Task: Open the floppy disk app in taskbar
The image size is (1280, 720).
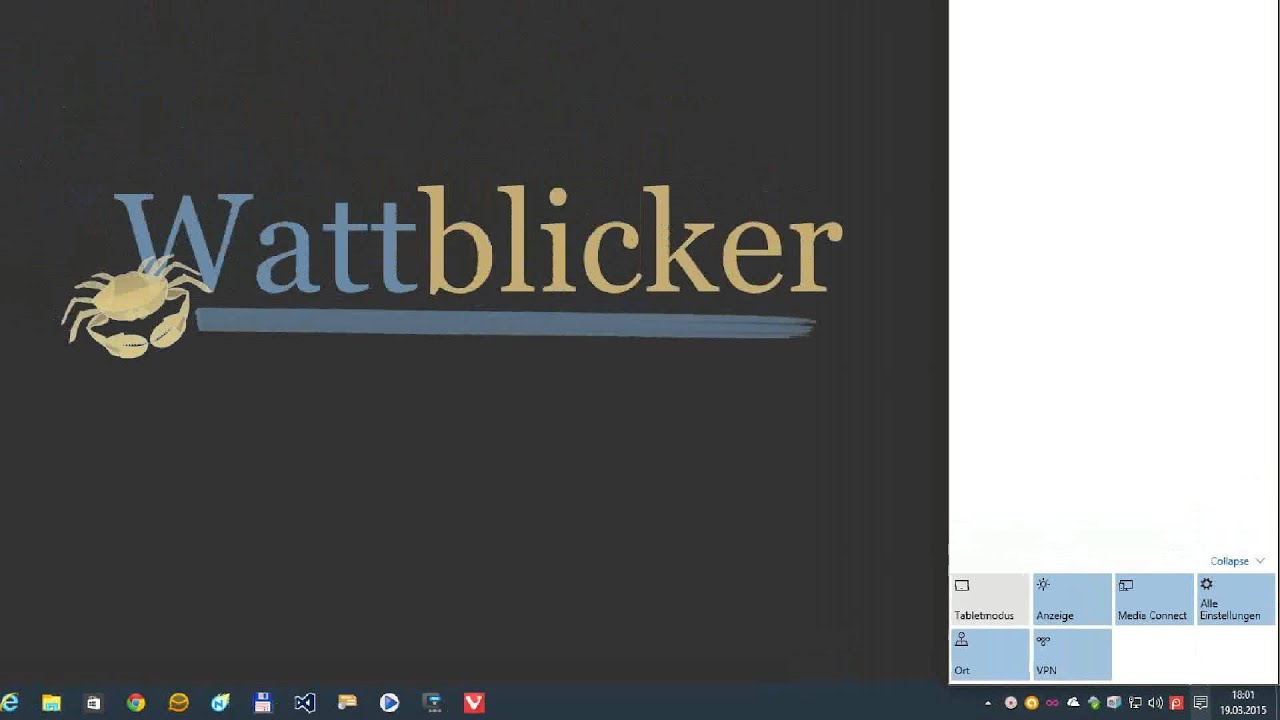Action: pos(263,703)
